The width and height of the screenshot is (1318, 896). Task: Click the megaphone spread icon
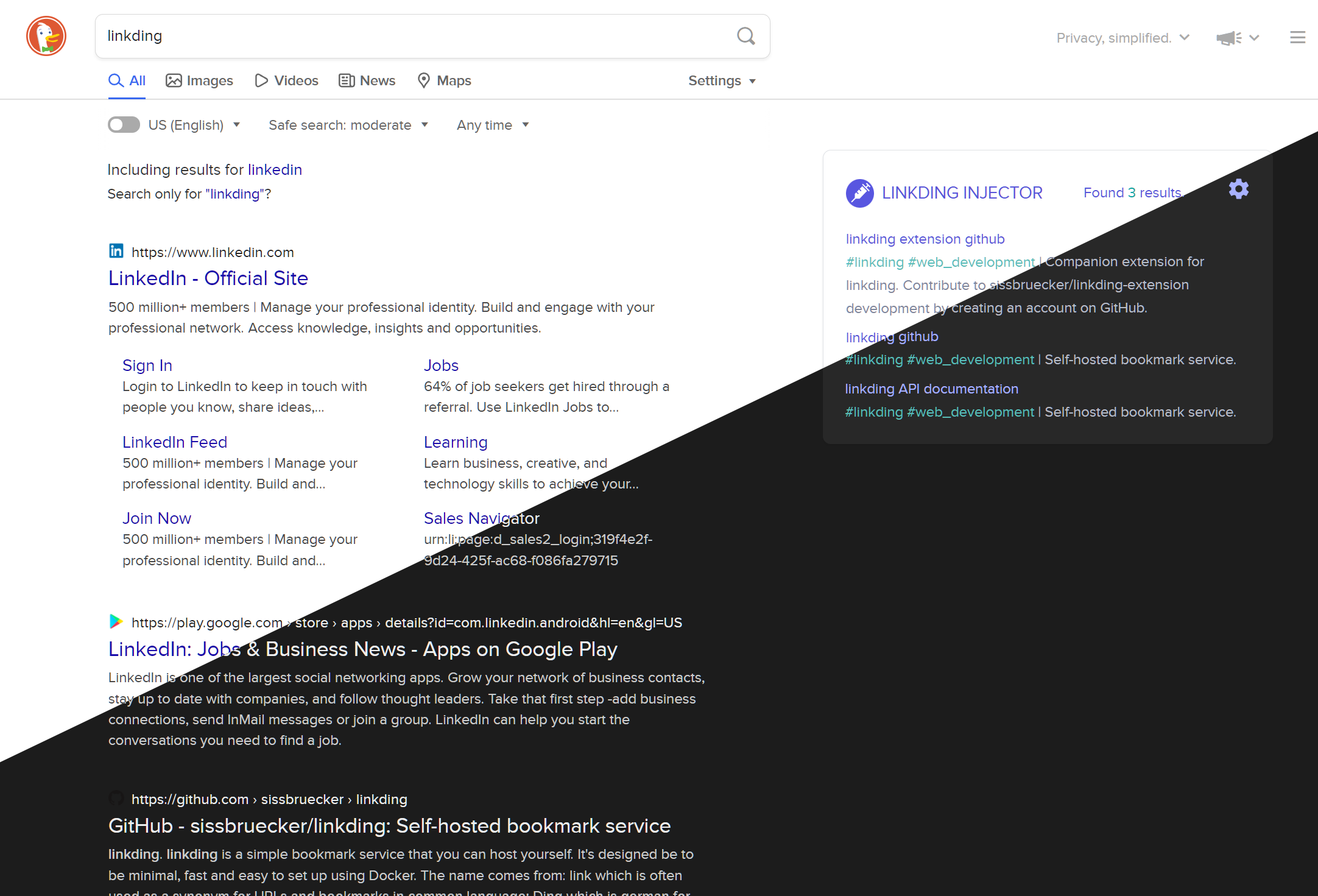click(x=1228, y=38)
